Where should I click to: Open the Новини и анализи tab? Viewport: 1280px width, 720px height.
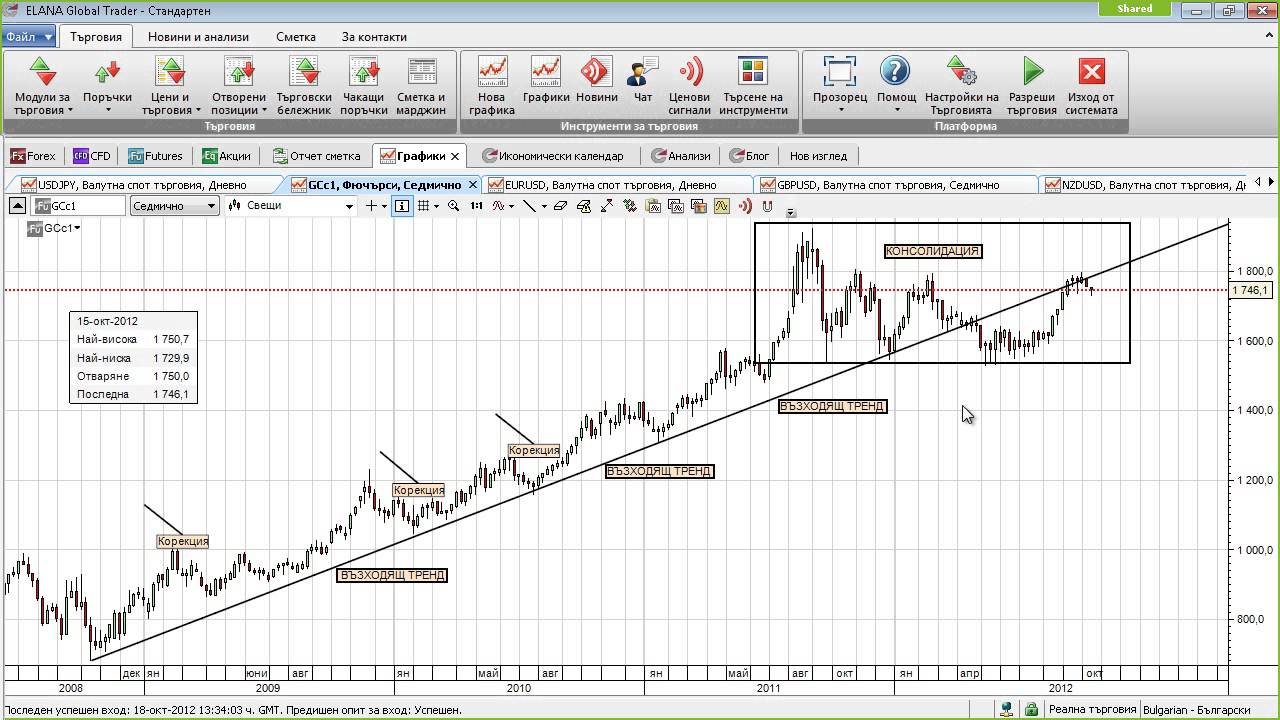(198, 36)
